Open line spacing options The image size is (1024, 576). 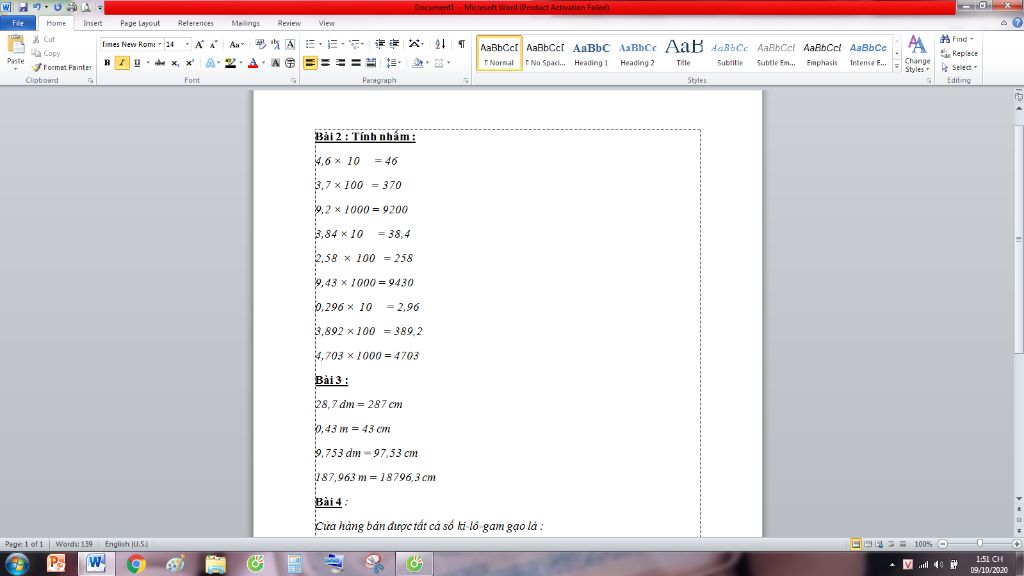coord(393,63)
